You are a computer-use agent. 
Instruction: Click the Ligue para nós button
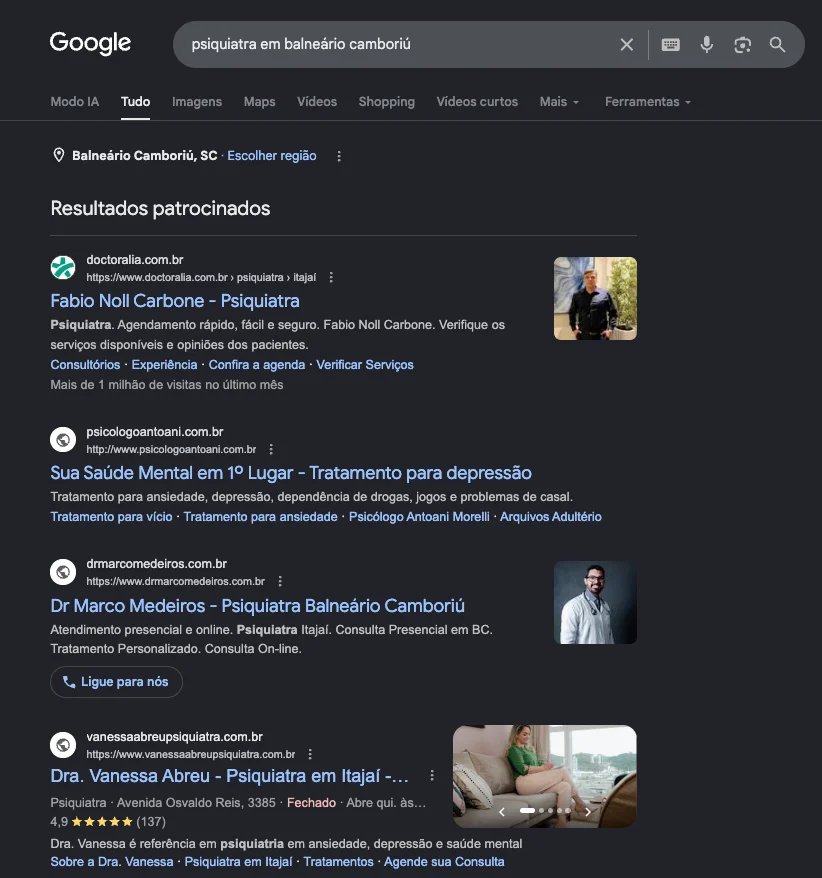coord(116,682)
